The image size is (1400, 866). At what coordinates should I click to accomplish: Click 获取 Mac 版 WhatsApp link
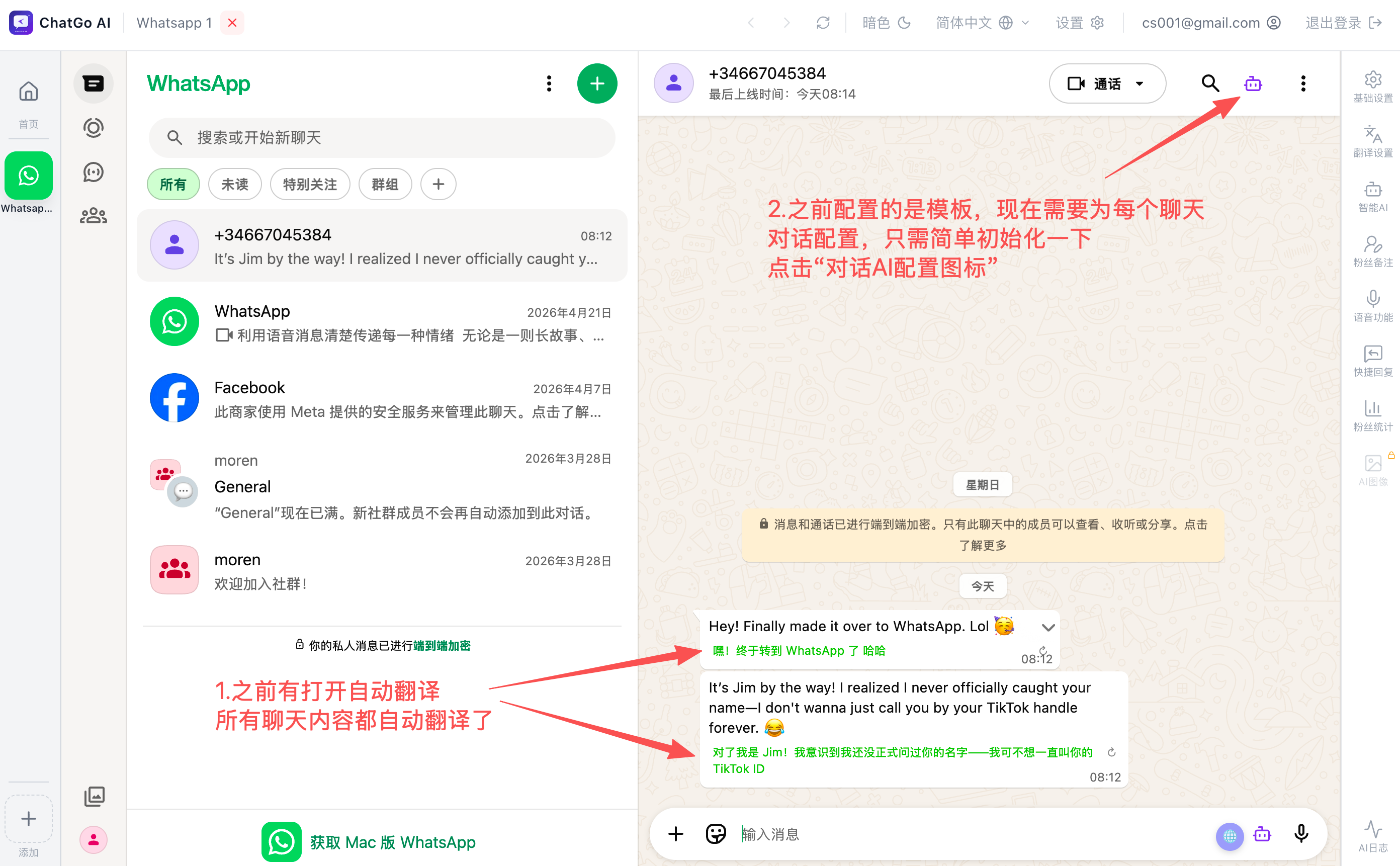pyautogui.click(x=368, y=842)
